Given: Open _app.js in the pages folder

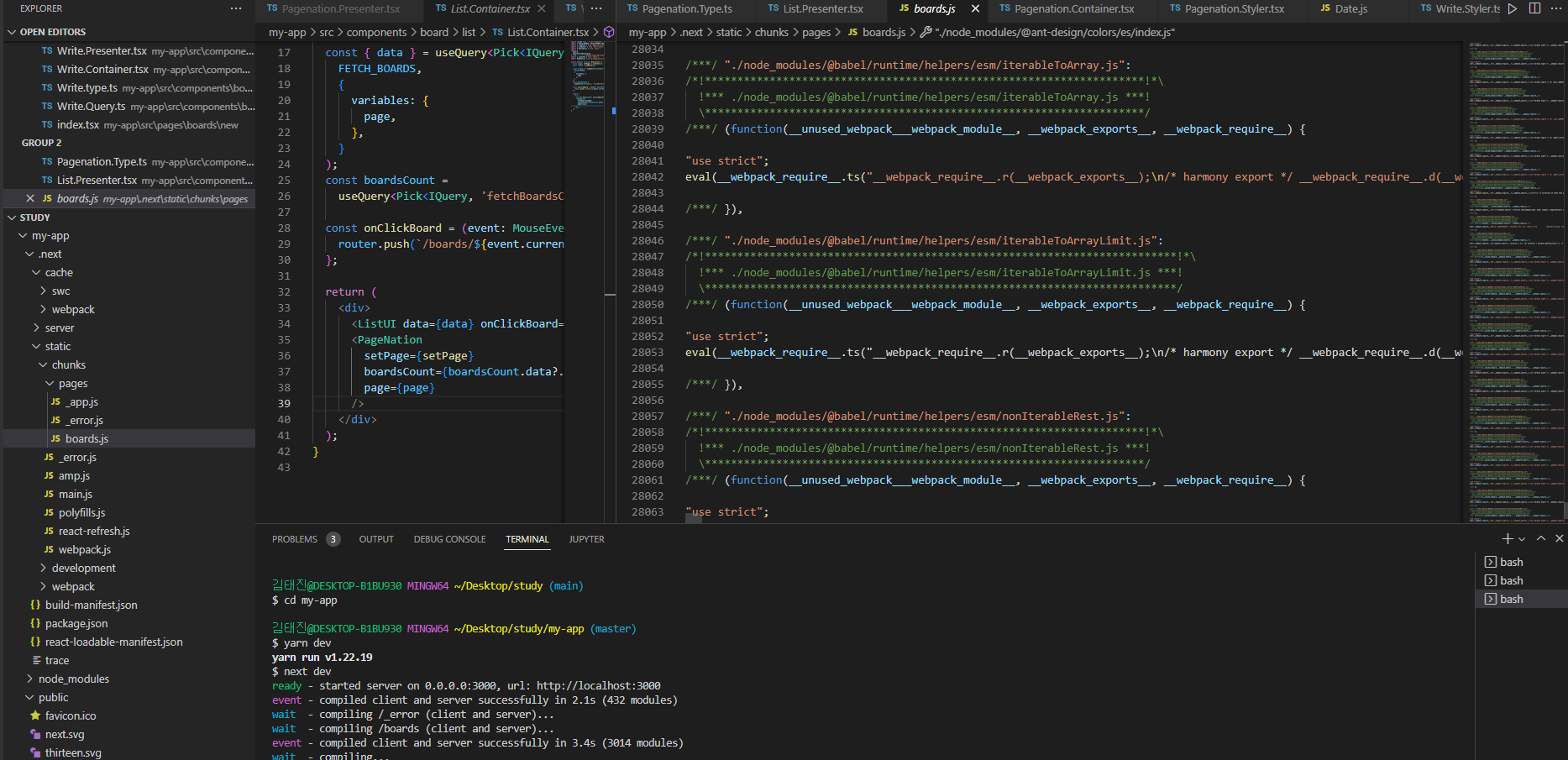Looking at the screenshot, I should coord(128,402).
